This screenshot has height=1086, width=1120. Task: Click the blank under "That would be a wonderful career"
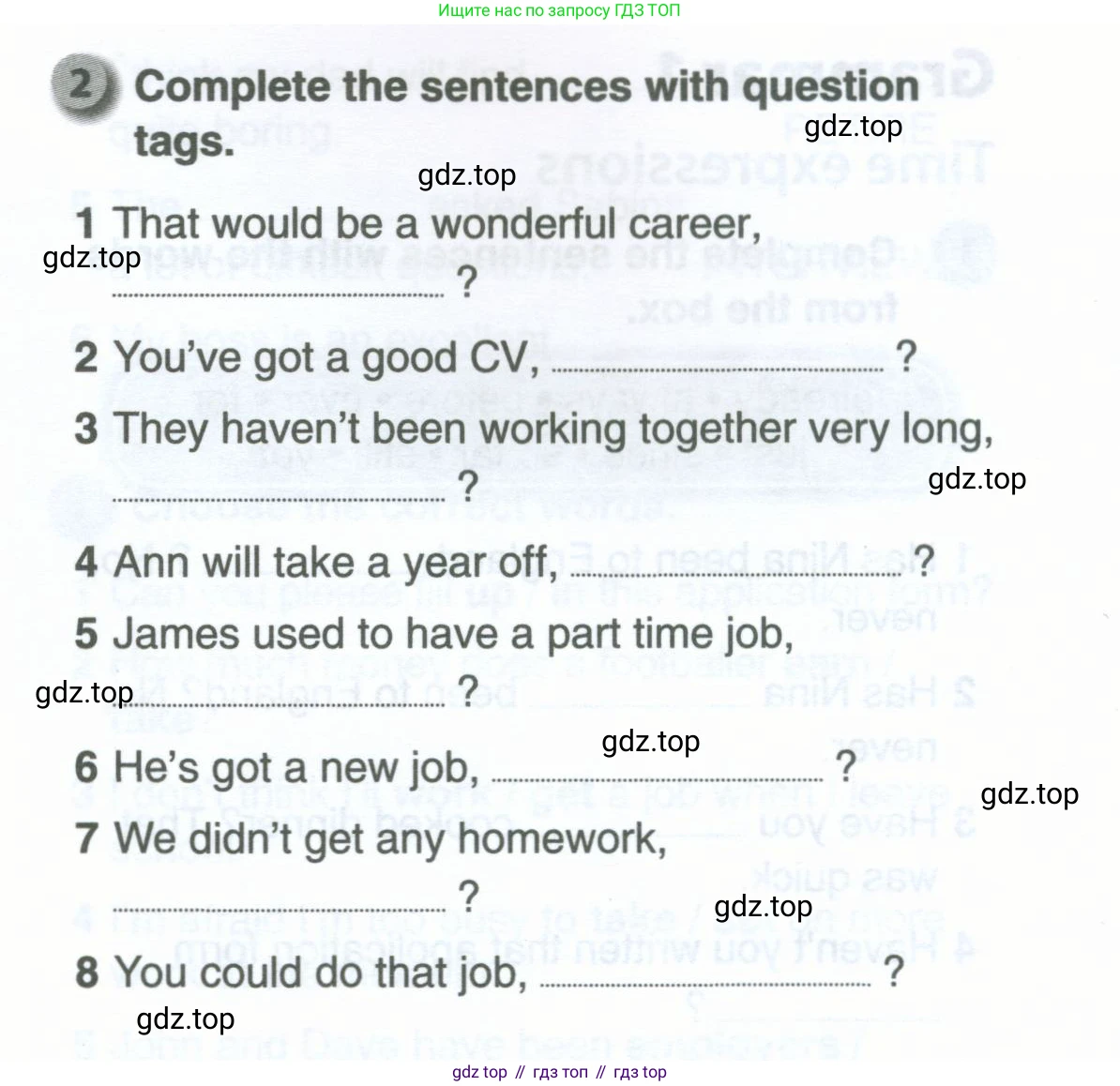(278, 294)
